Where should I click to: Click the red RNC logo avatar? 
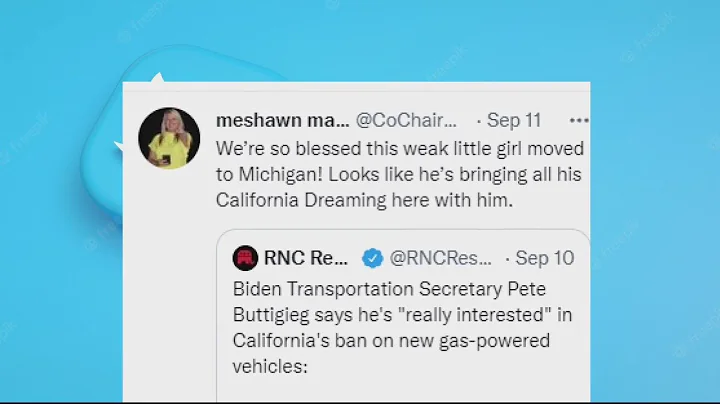(245, 258)
